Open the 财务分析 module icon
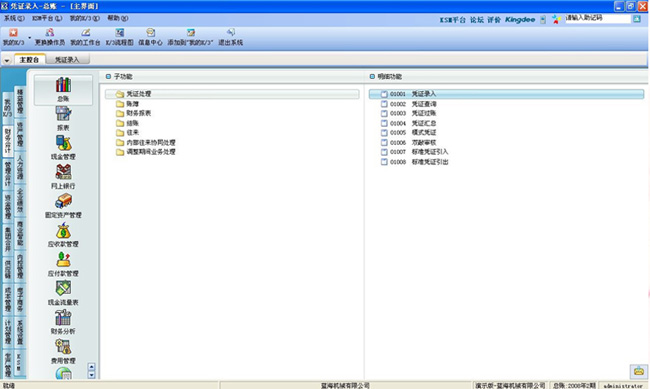Viewport: 650px width, 389px height. pyautogui.click(x=63, y=322)
